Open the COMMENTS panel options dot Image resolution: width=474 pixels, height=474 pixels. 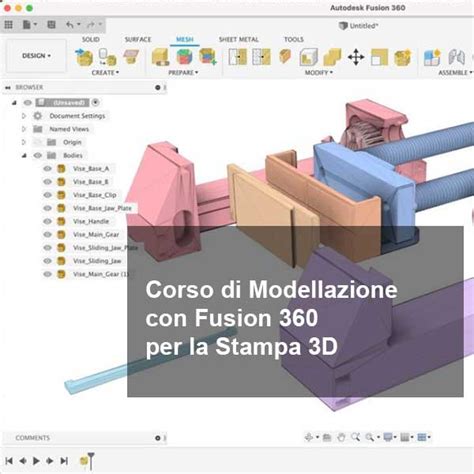click(158, 438)
